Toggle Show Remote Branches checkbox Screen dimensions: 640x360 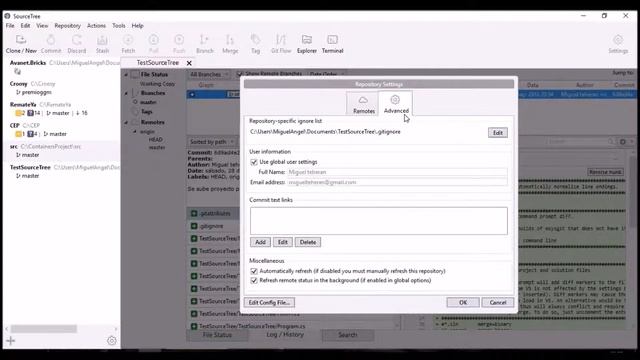pos(240,74)
